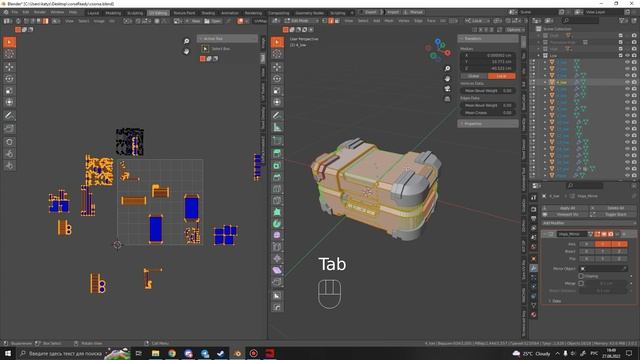Activate the Rotate tool in UV editor
The height and width of the screenshot is (360, 640).
(9, 79)
